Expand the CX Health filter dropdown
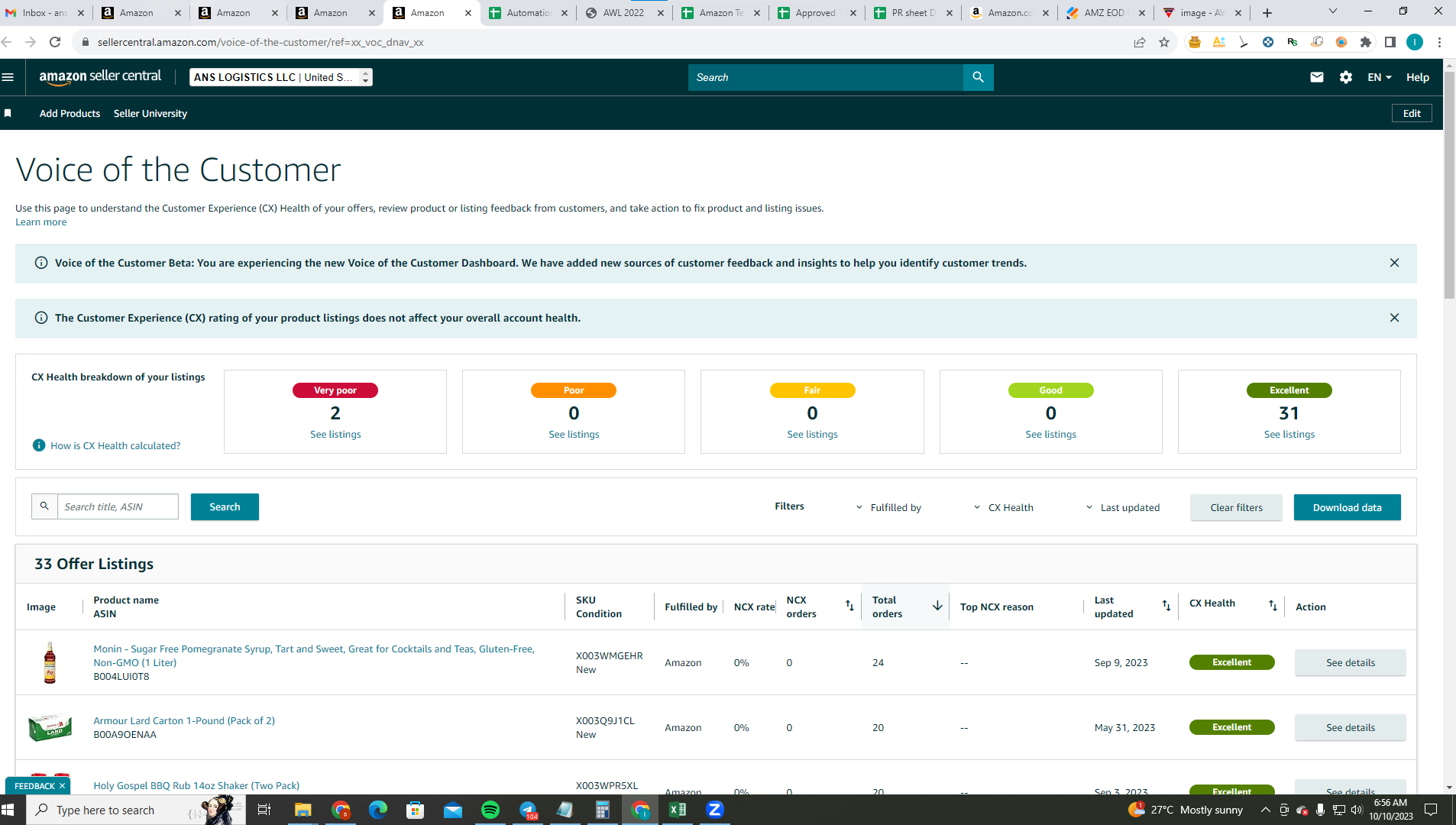The width and height of the screenshot is (1456, 825). coord(1004,507)
